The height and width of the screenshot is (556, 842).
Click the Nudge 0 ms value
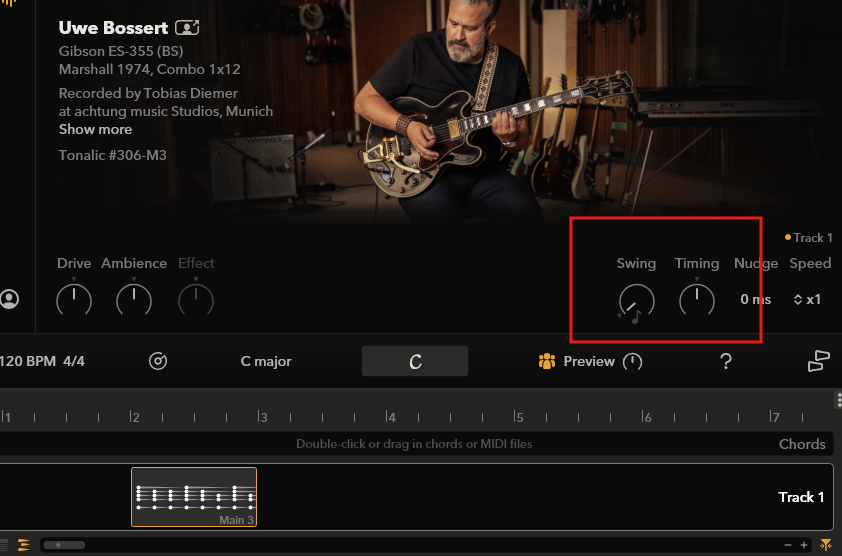point(755,299)
